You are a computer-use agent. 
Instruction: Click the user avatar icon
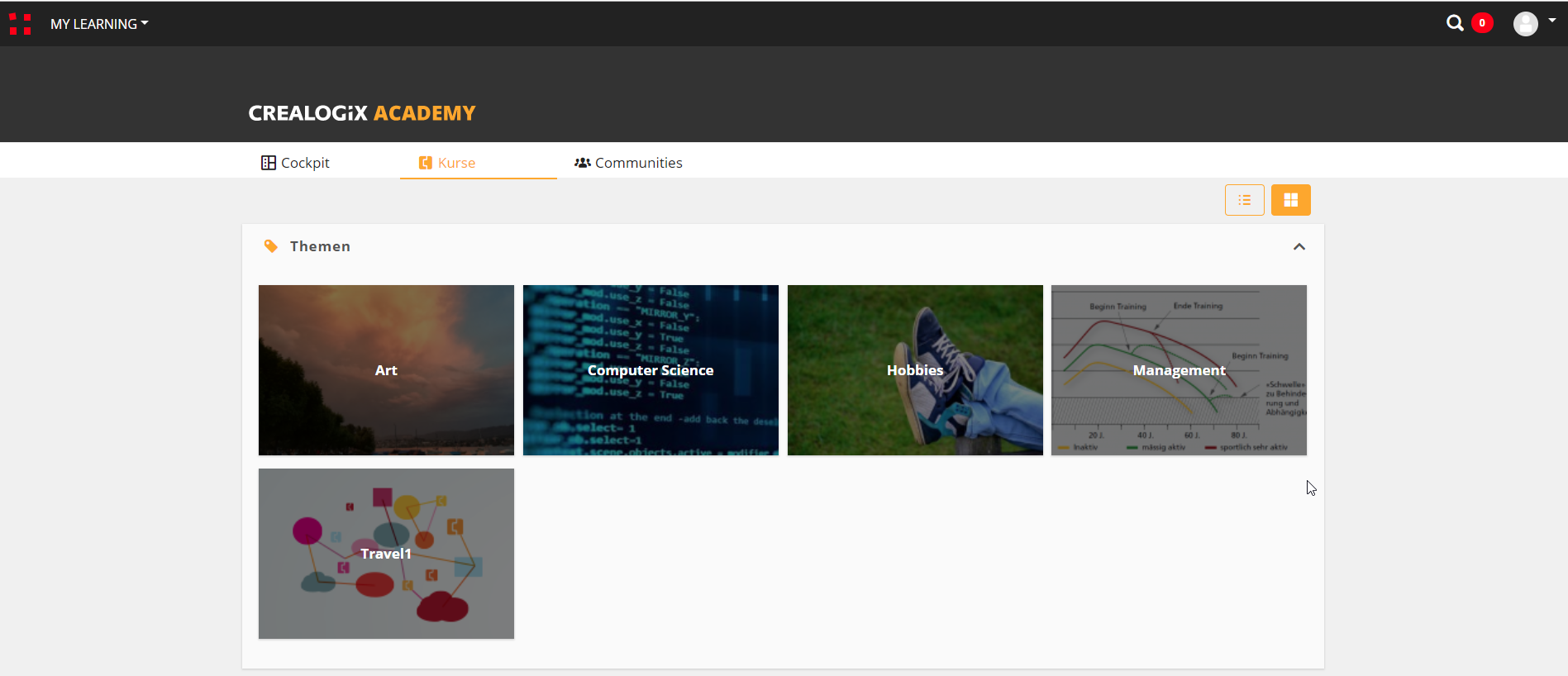click(x=1525, y=24)
